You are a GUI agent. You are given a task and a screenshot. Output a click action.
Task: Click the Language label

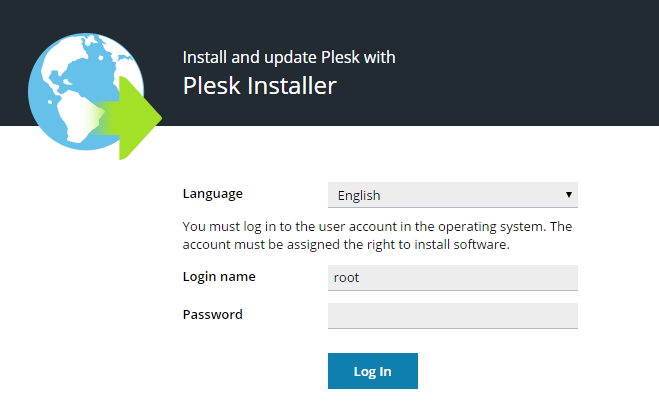[212, 194]
